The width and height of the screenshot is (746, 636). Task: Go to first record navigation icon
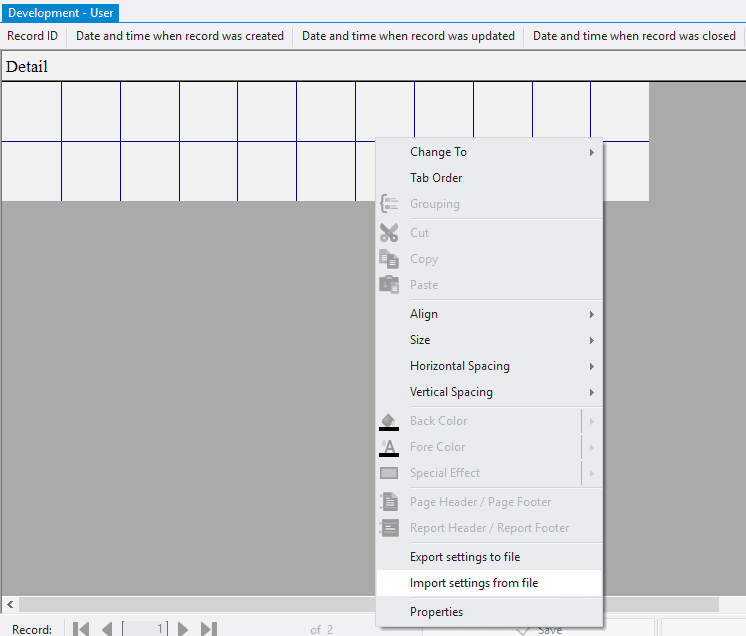pos(82,629)
